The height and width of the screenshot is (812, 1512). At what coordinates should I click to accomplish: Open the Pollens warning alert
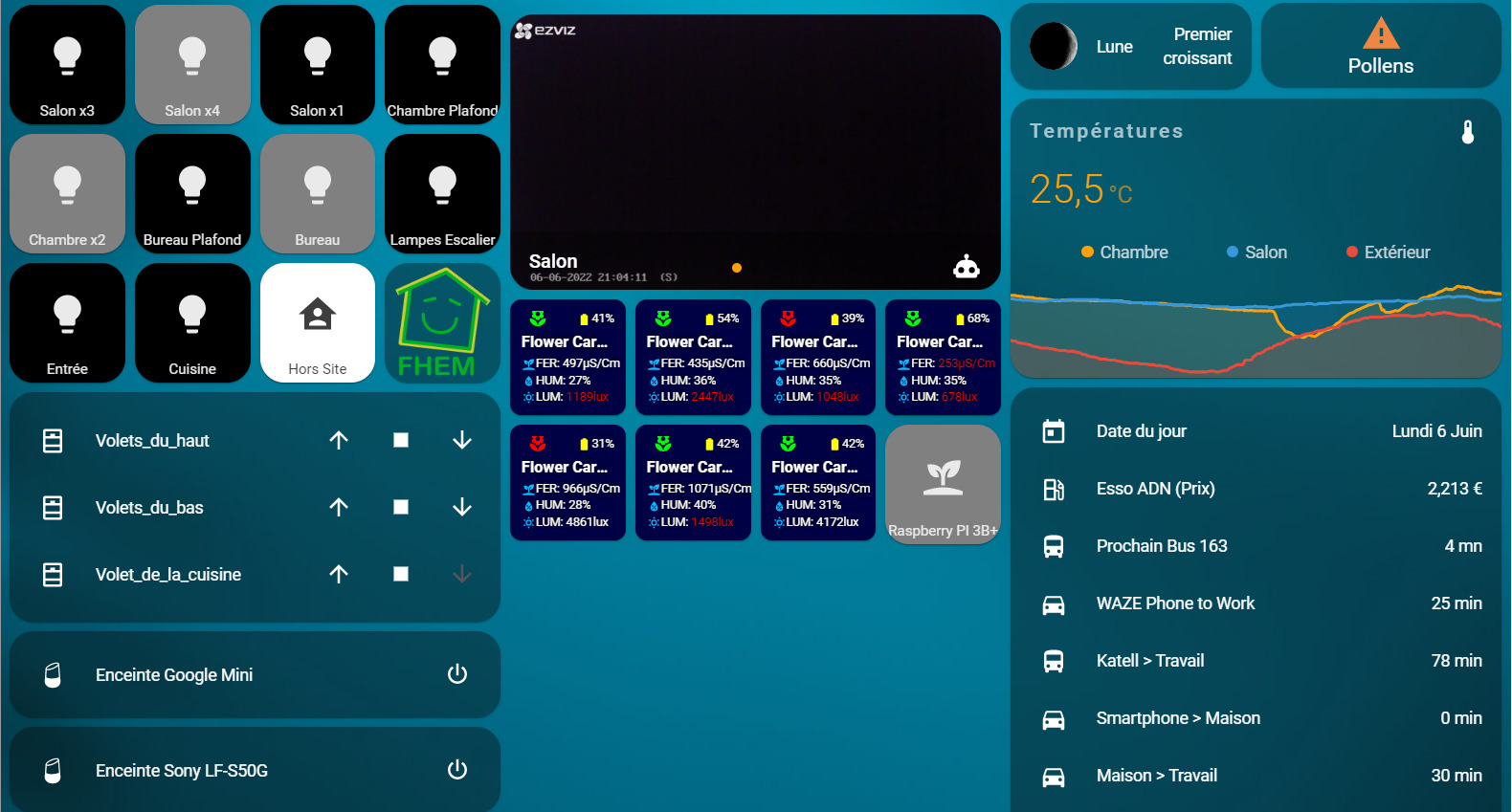pos(1380,47)
